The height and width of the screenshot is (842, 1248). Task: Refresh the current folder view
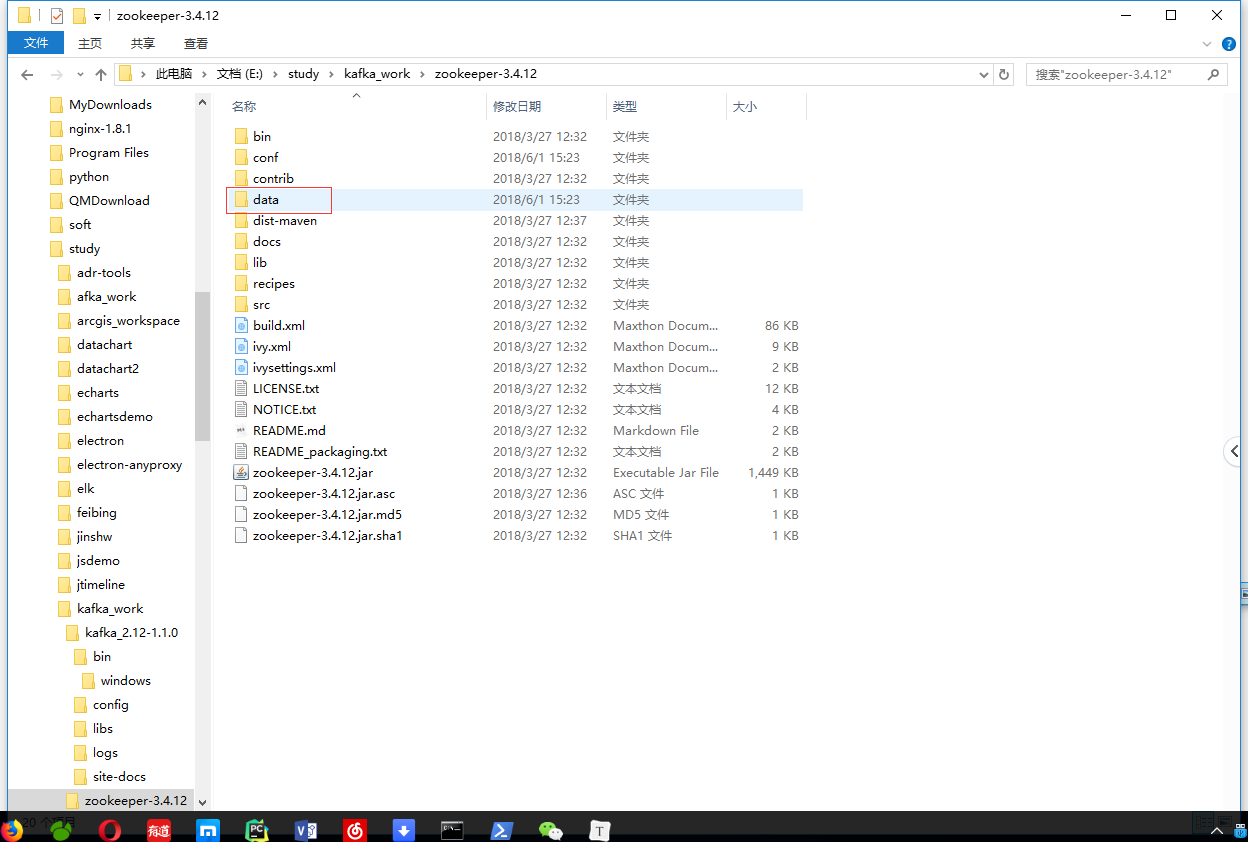pos(1005,75)
